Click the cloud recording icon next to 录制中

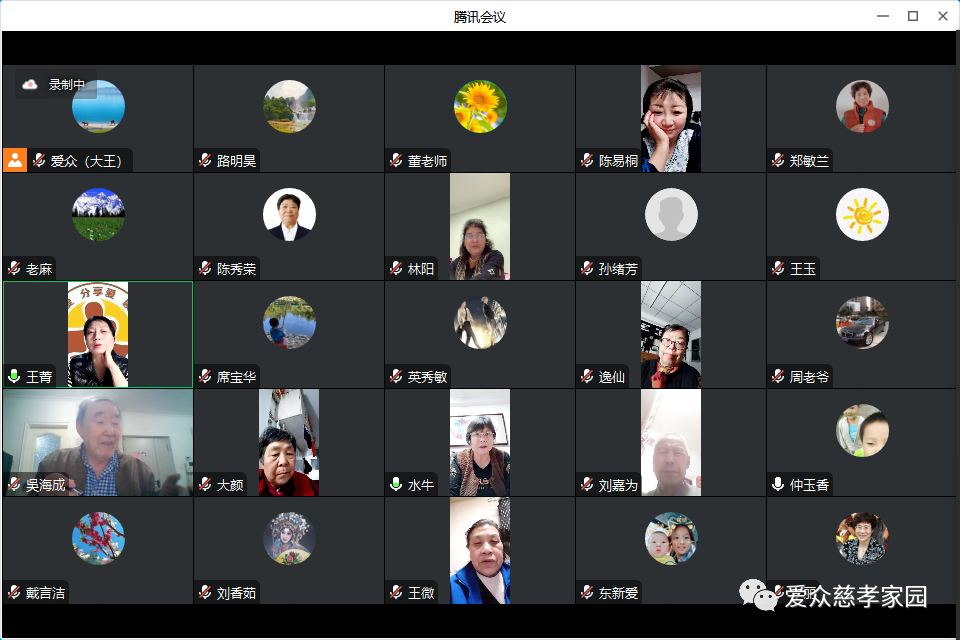click(30, 85)
